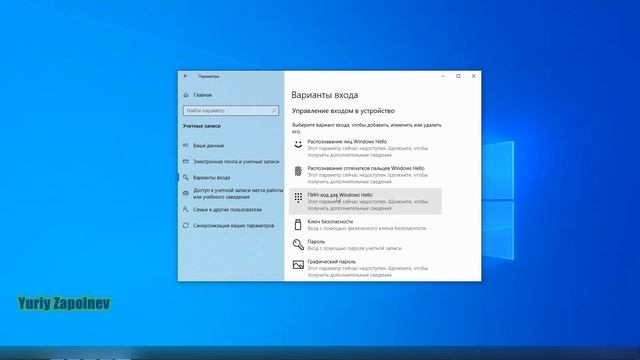Click the picture password image icon
Screen dimensions: 640x360
tap(298, 265)
